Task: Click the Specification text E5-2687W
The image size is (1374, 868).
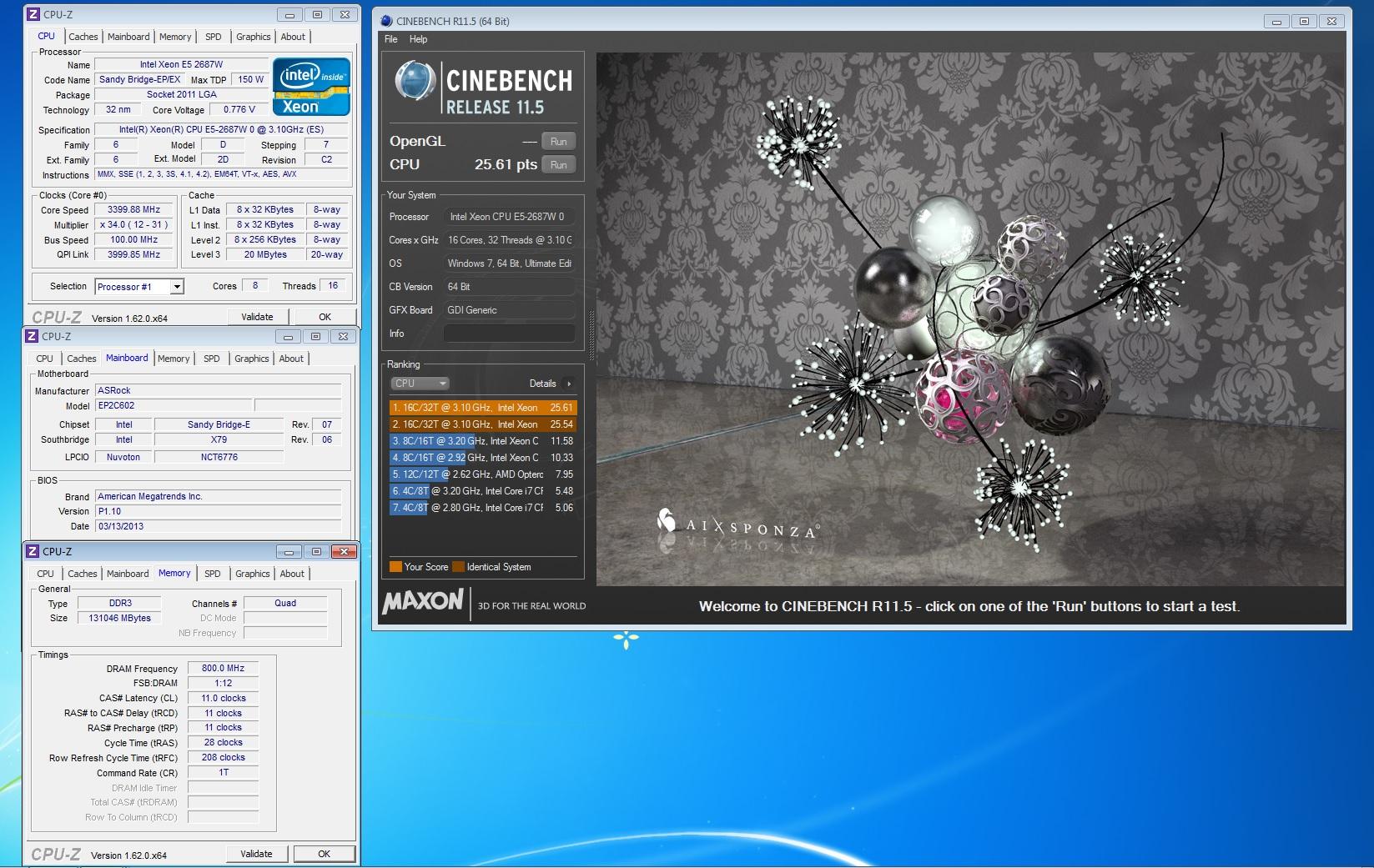Action: click(x=221, y=130)
